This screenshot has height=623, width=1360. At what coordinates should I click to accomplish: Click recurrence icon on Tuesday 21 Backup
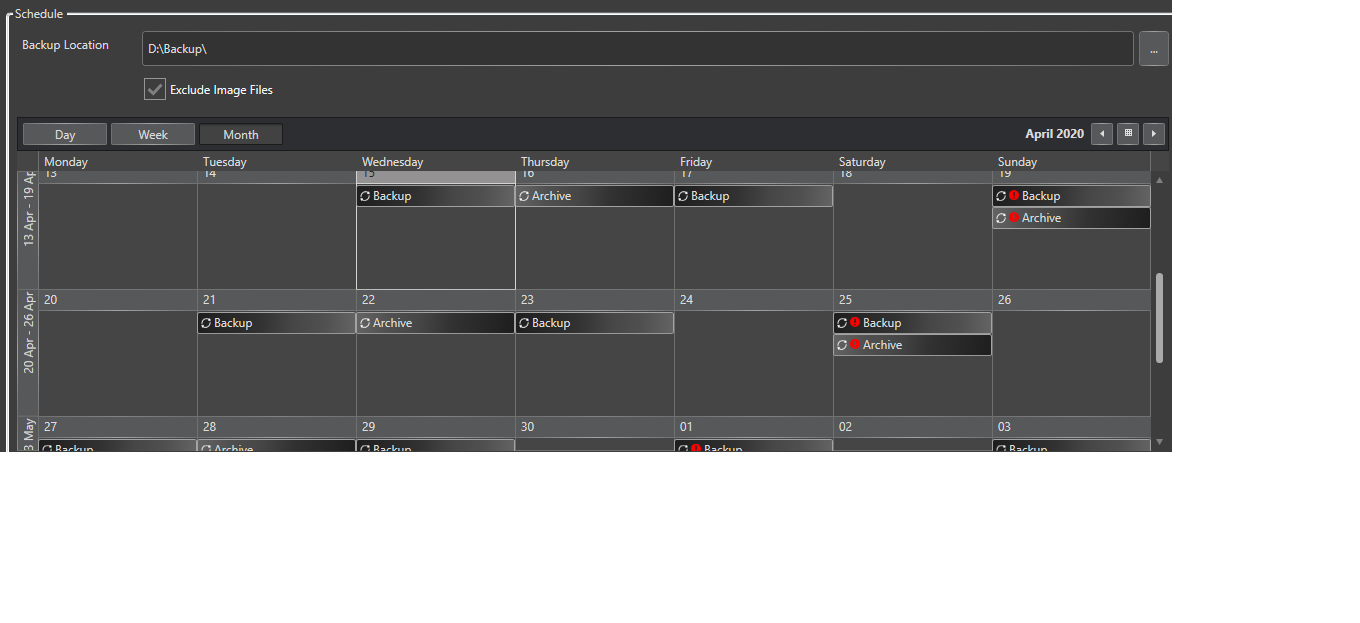[206, 323]
